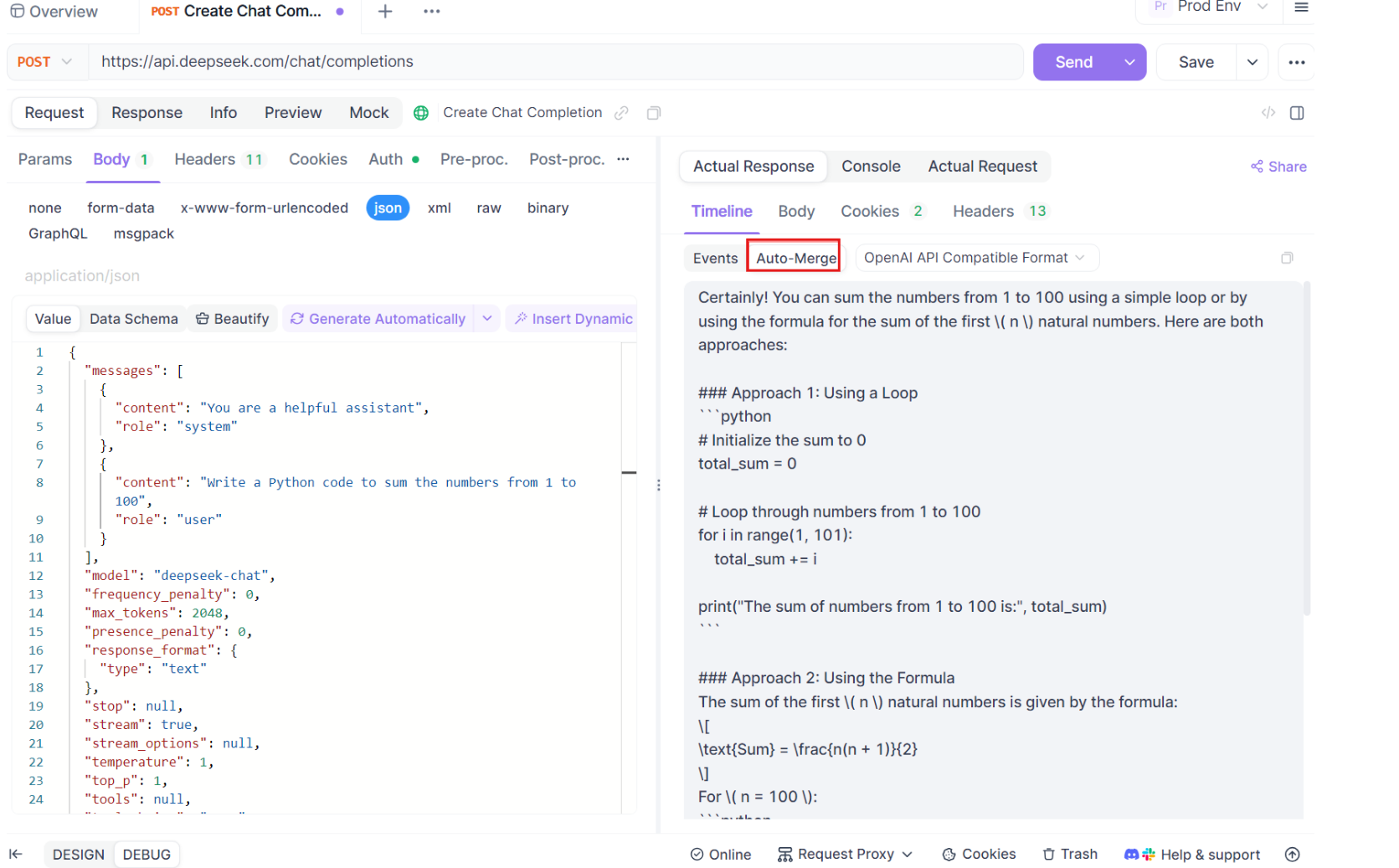Switch to the Info tab
Viewport: 1399px width, 868px height.
(x=224, y=113)
